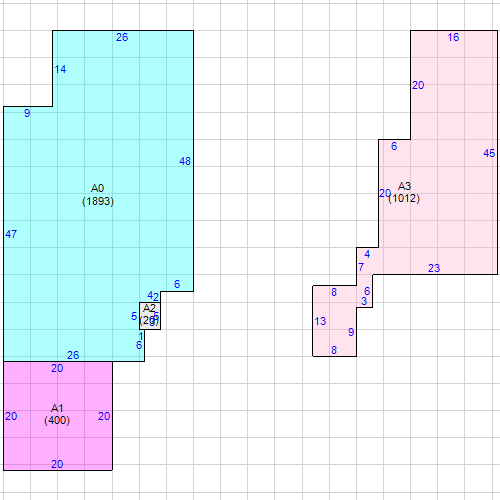Click the small A2 area label
This screenshot has height=500, width=500.
tap(149, 314)
